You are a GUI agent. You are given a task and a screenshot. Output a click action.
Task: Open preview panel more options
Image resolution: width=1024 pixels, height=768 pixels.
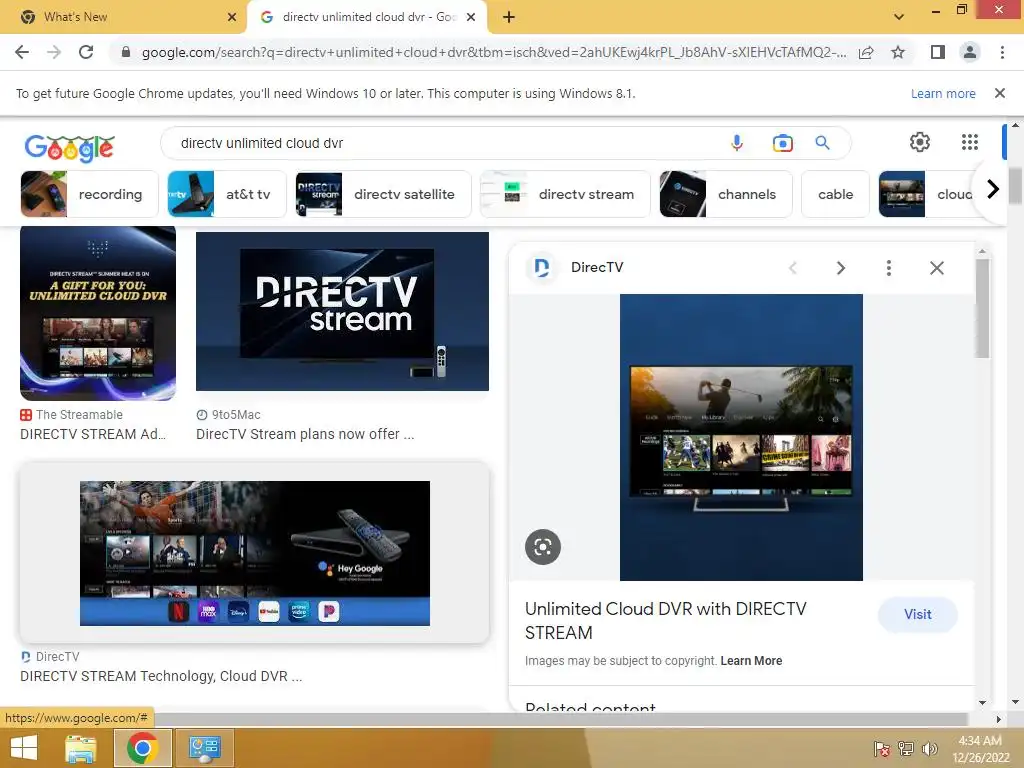click(889, 268)
